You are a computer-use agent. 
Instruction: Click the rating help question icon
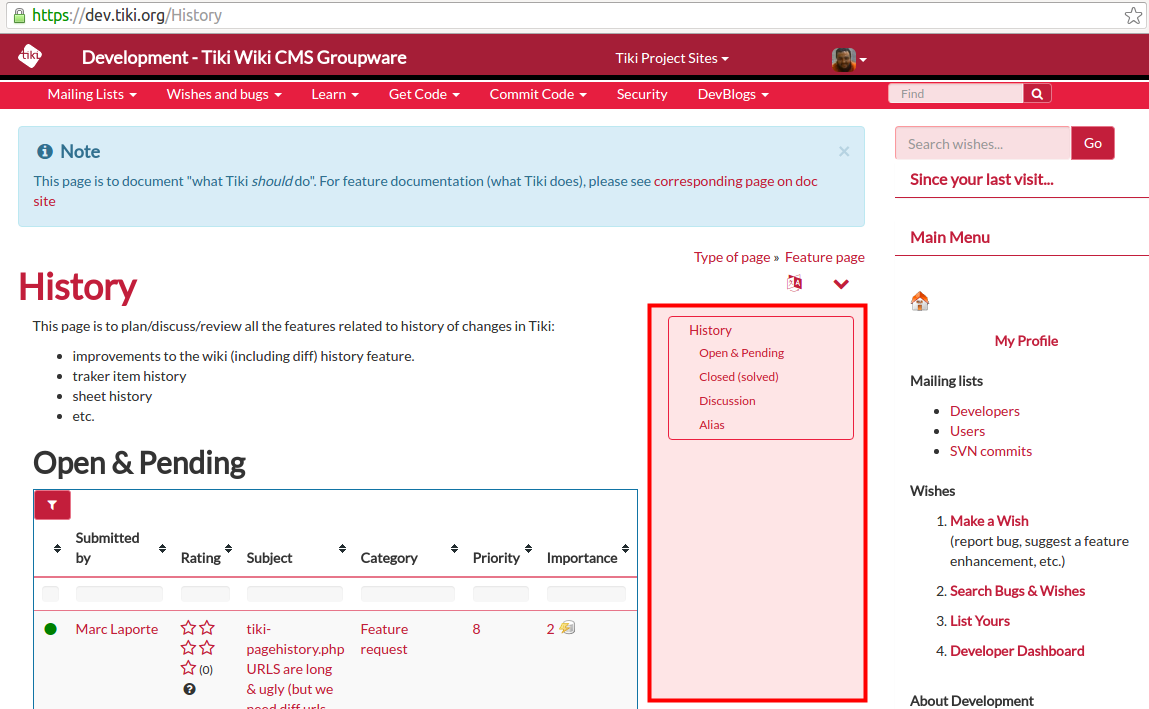point(189,689)
